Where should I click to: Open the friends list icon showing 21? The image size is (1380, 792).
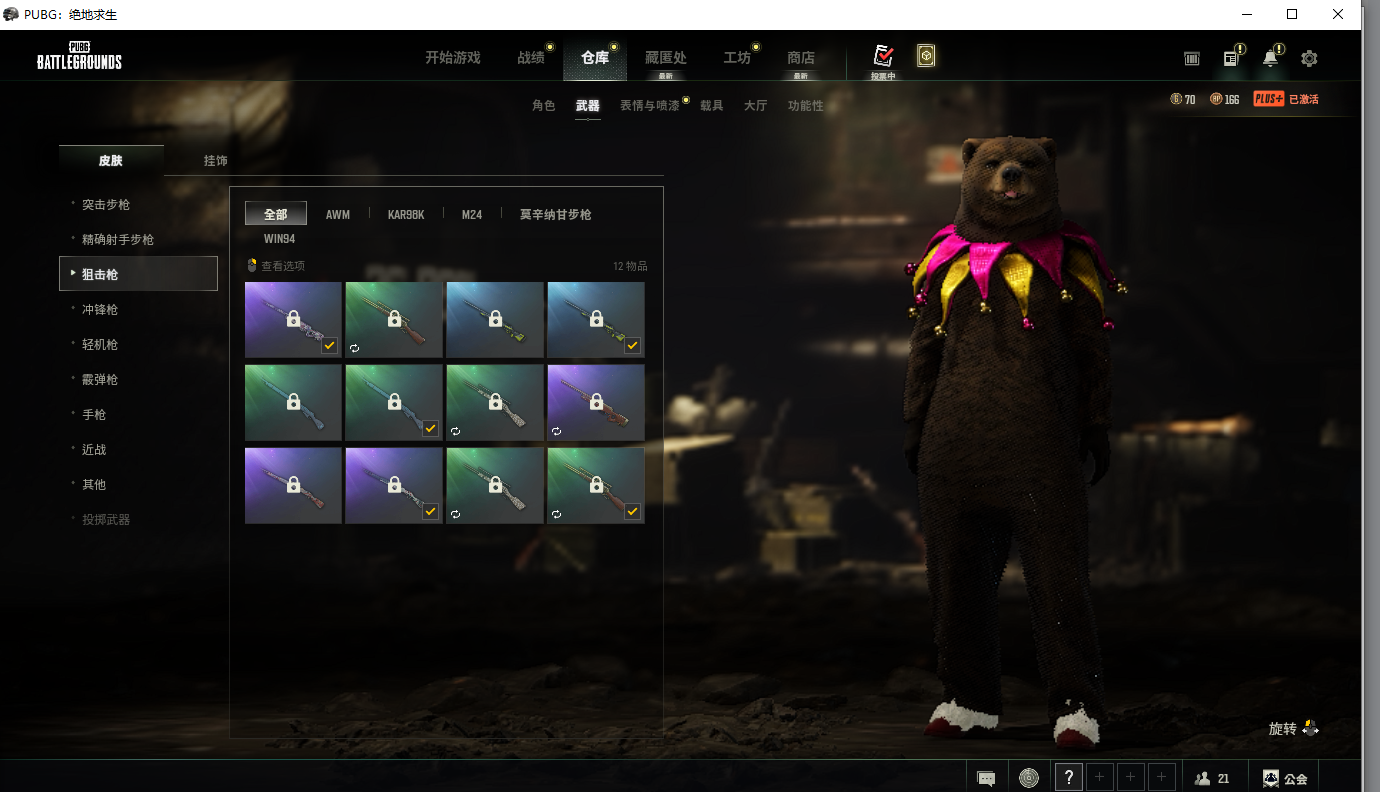(1212, 778)
